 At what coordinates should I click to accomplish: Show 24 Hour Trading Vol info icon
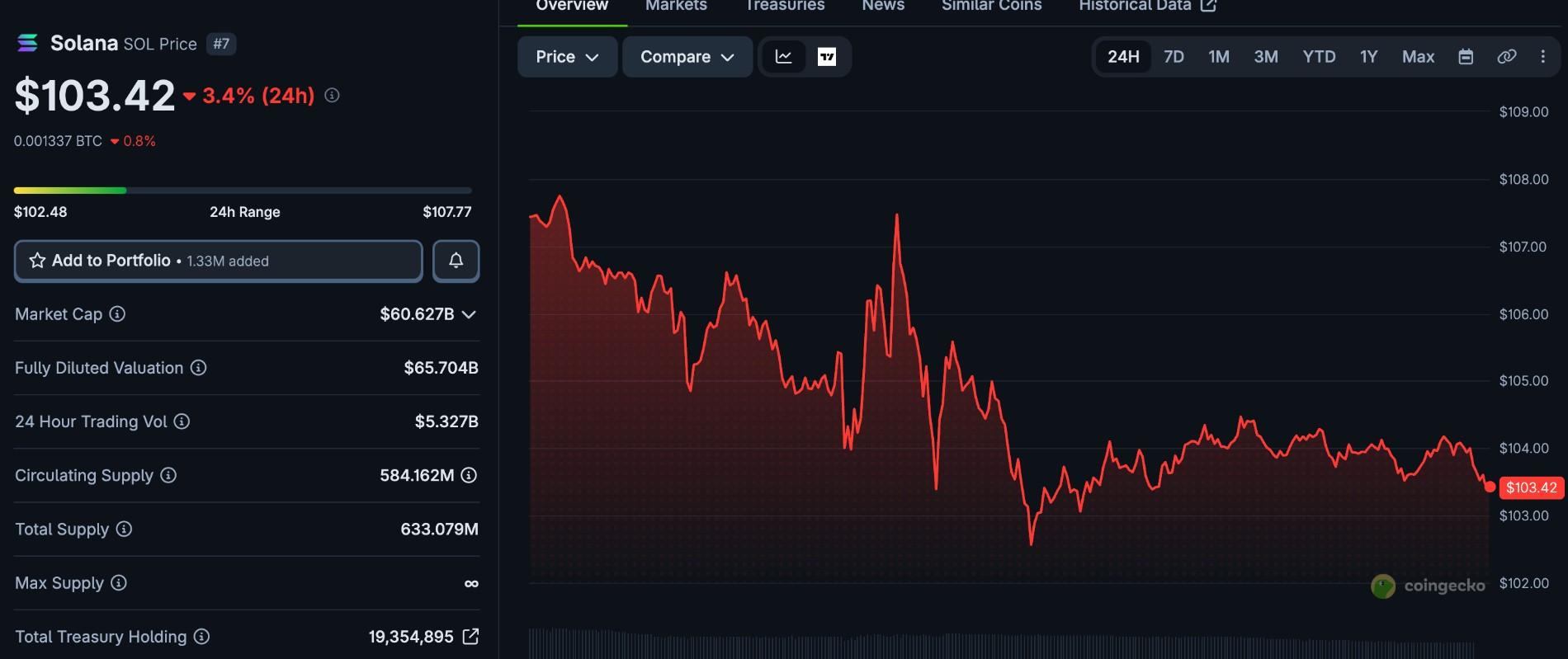click(182, 421)
